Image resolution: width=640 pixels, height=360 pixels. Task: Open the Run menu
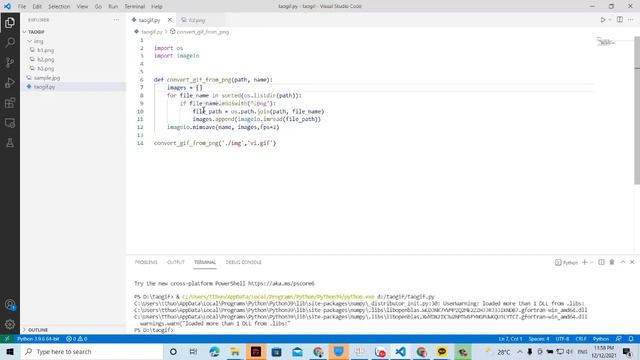pyautogui.click(x=113, y=7)
